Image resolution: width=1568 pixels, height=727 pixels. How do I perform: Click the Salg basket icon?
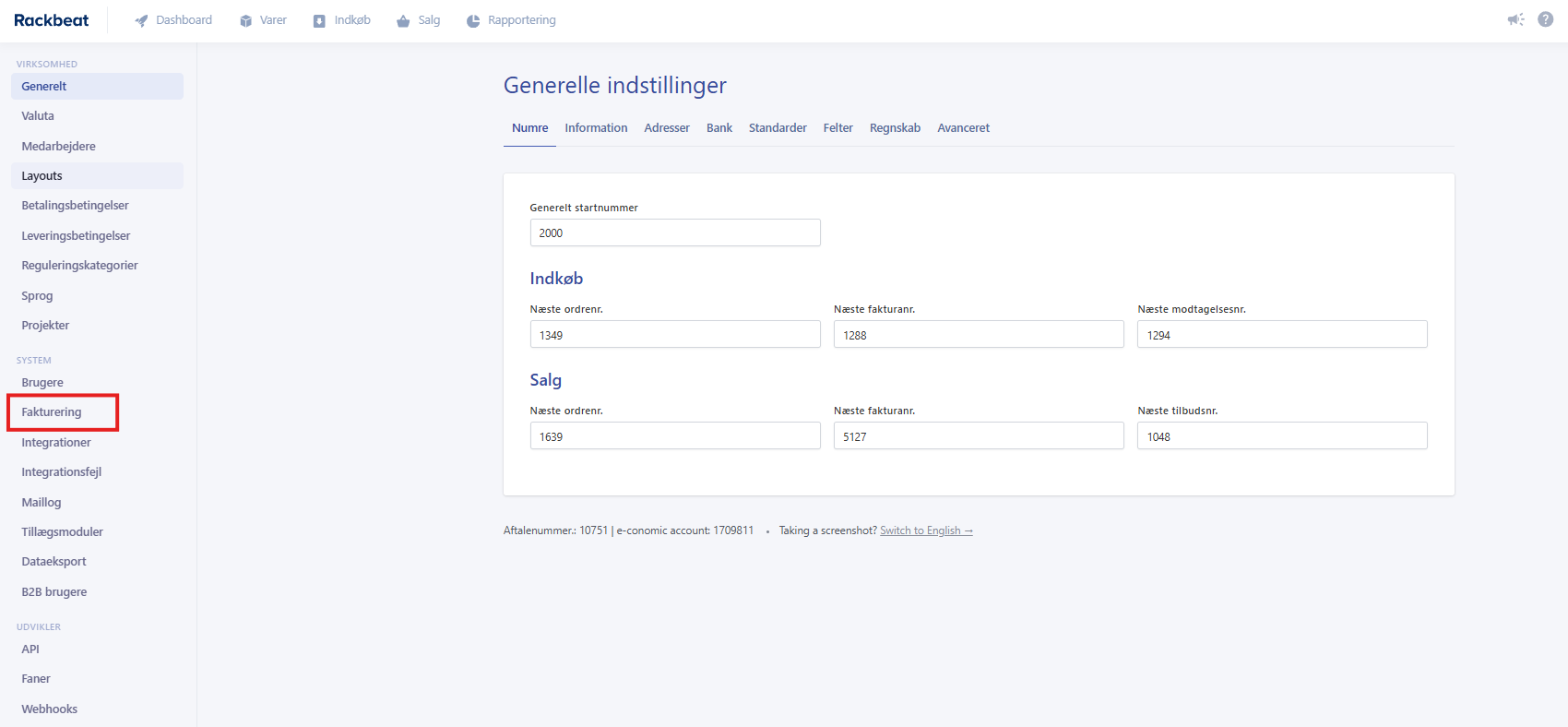click(x=403, y=21)
